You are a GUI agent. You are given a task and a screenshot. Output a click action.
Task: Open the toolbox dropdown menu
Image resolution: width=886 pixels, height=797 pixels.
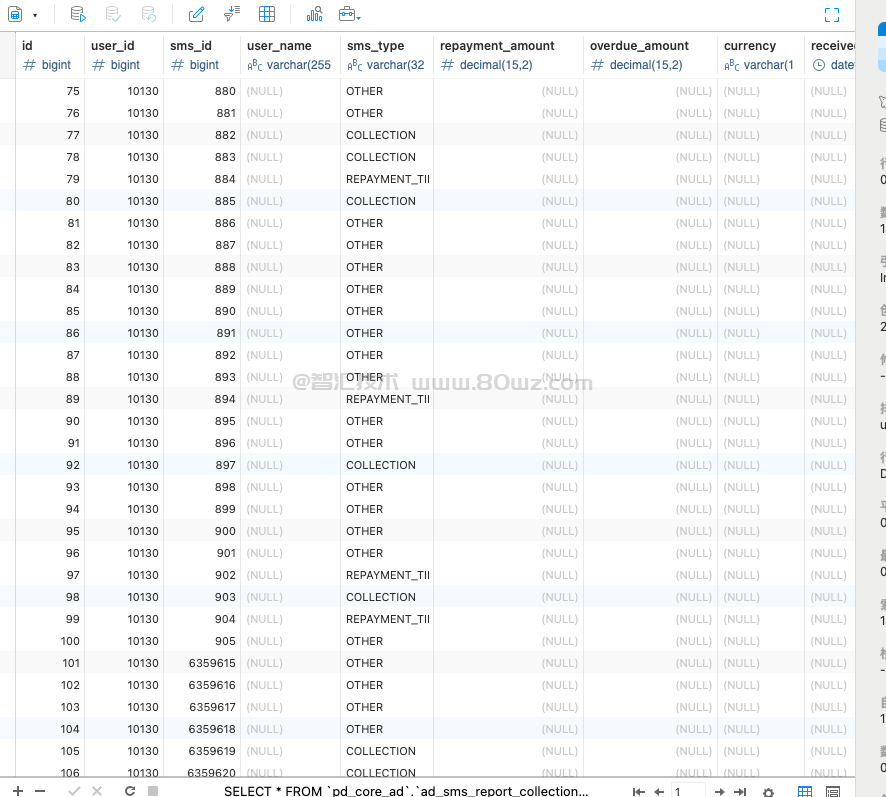[349, 15]
